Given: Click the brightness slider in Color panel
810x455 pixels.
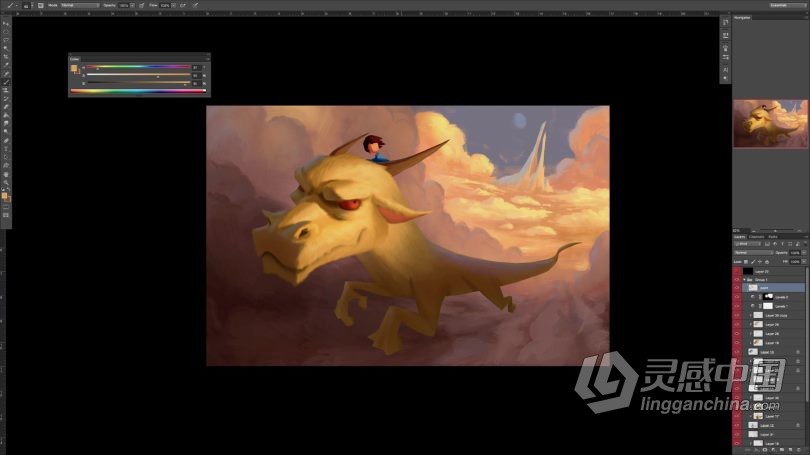Looking at the screenshot, I should pyautogui.click(x=138, y=82).
